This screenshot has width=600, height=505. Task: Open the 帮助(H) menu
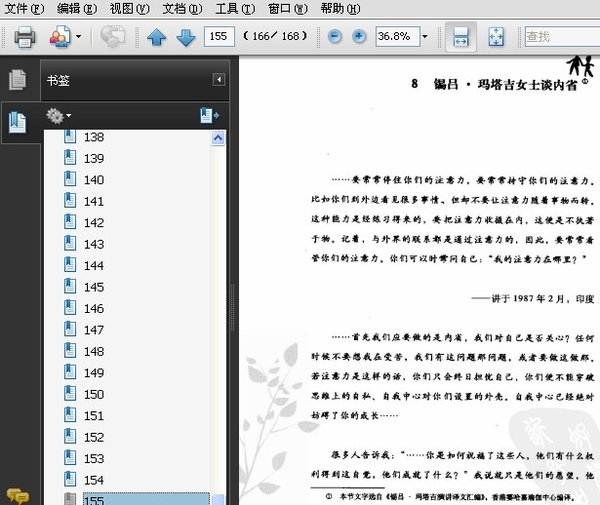(x=340, y=8)
